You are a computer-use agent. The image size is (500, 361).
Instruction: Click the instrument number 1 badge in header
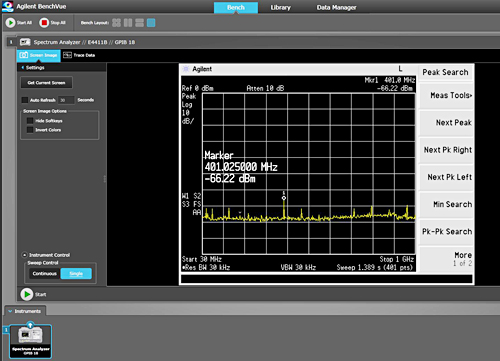click(x=11, y=42)
